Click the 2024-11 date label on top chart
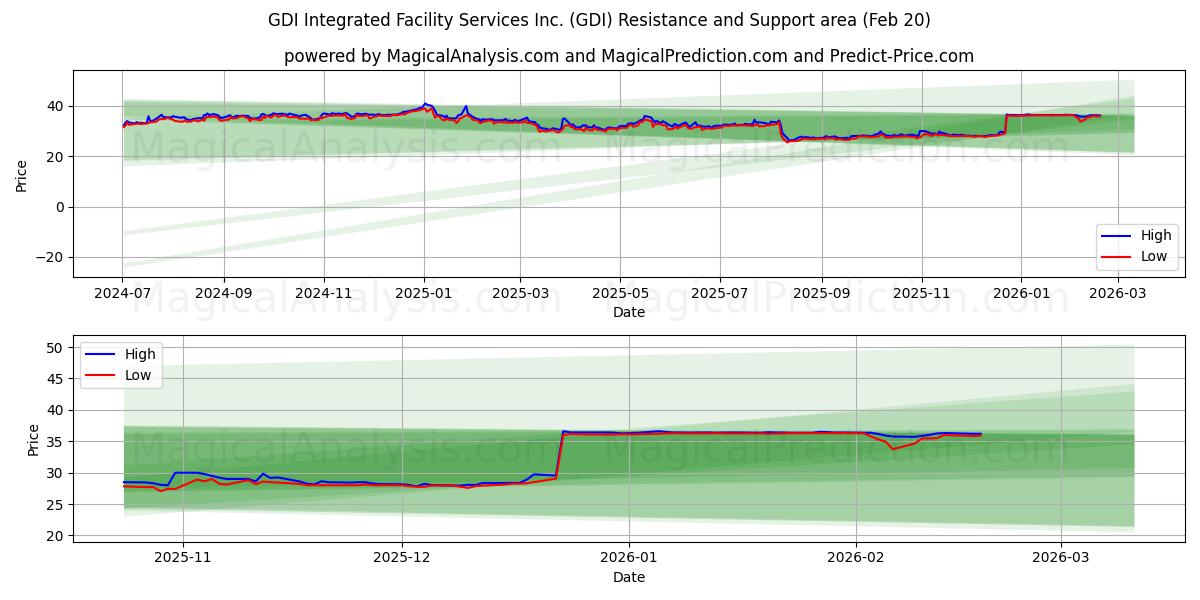This screenshot has height=600, width=1200. tap(323, 295)
